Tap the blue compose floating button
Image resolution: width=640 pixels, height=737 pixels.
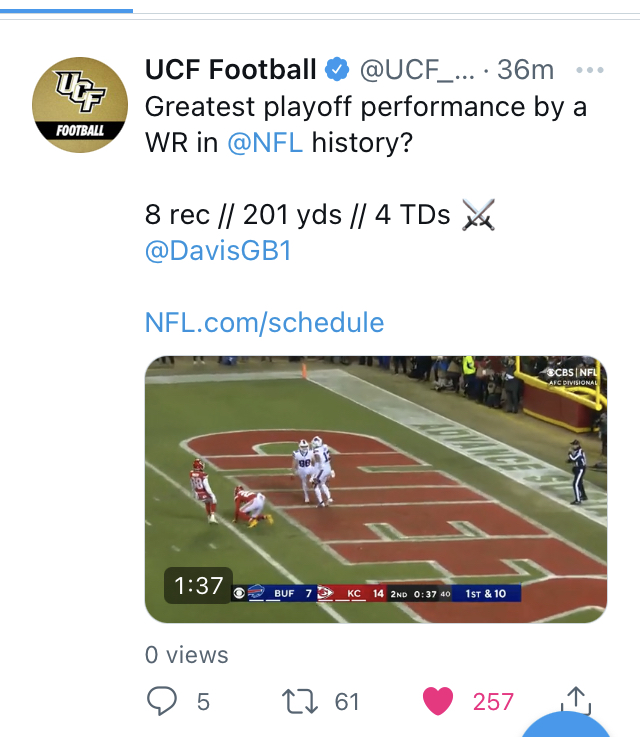pyautogui.click(x=566, y=726)
